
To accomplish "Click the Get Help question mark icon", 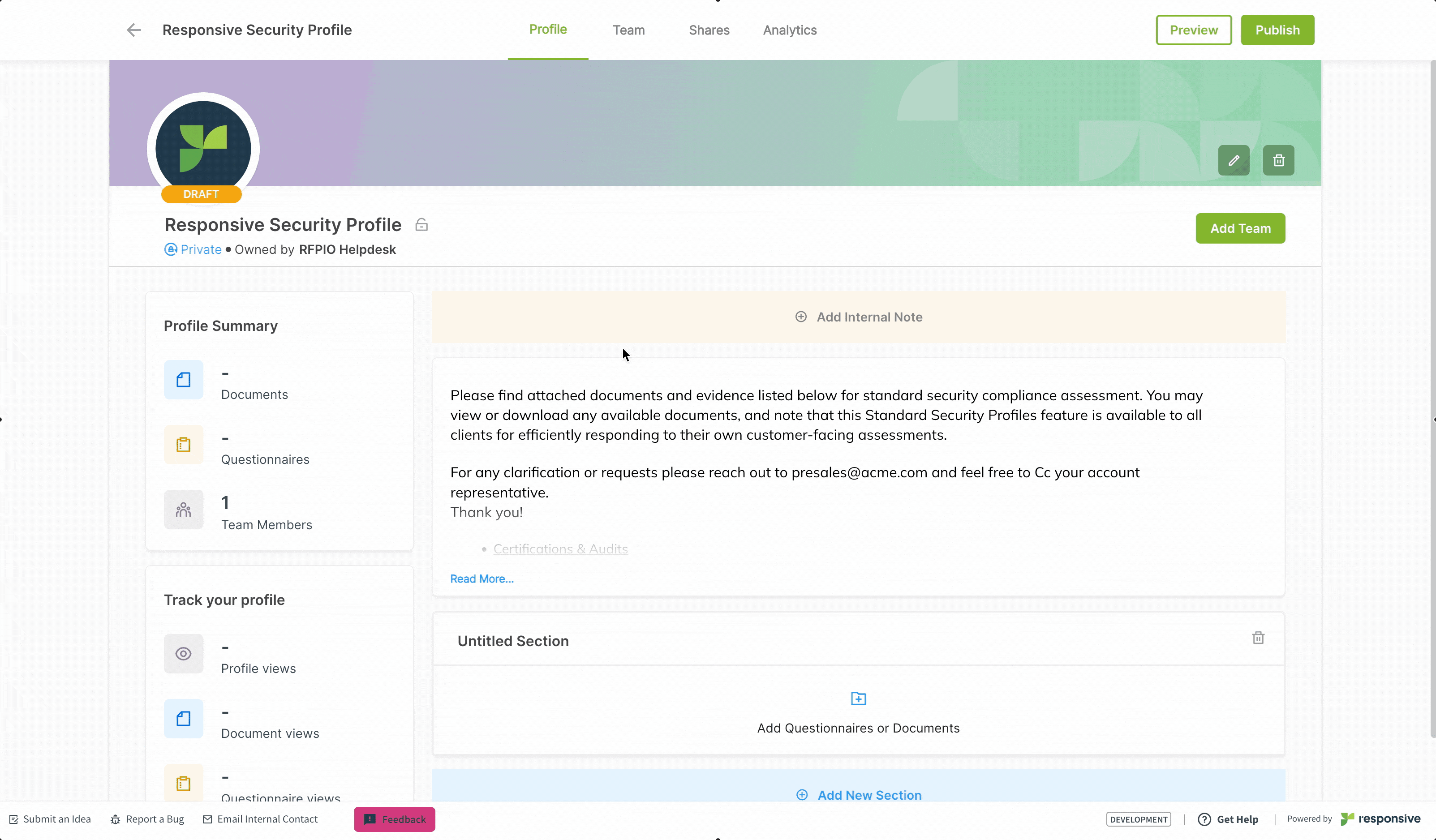I will pyautogui.click(x=1204, y=819).
